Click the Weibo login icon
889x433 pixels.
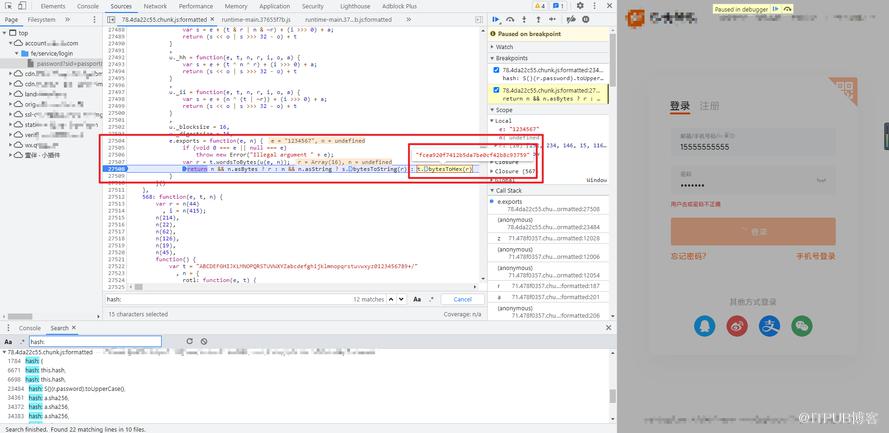pyautogui.click(x=737, y=325)
